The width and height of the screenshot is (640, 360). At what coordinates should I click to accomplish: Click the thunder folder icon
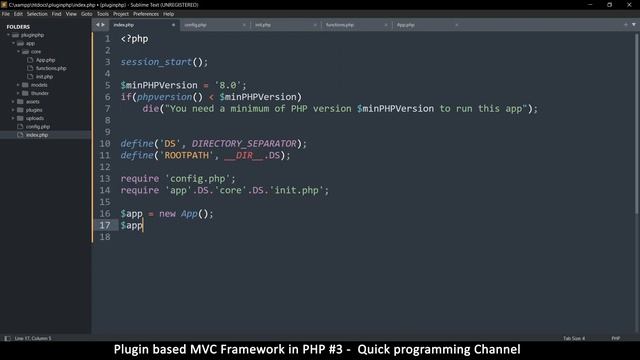coord(25,93)
